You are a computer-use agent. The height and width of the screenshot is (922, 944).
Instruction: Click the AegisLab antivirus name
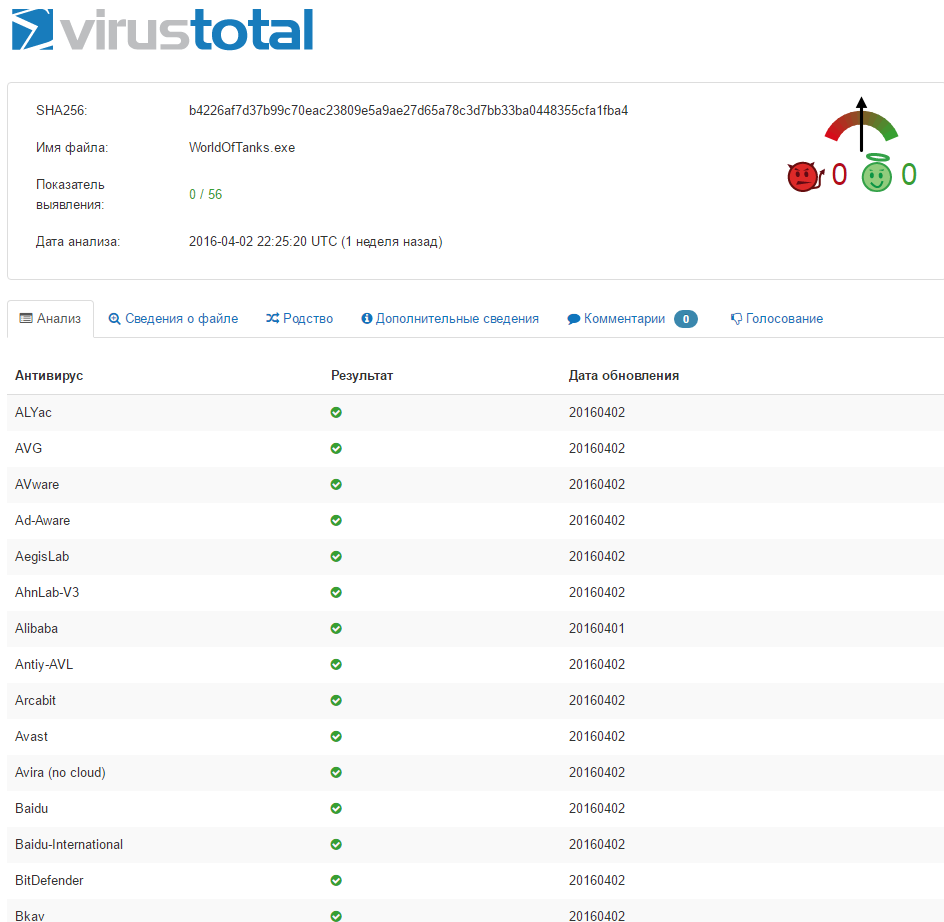(x=42, y=556)
